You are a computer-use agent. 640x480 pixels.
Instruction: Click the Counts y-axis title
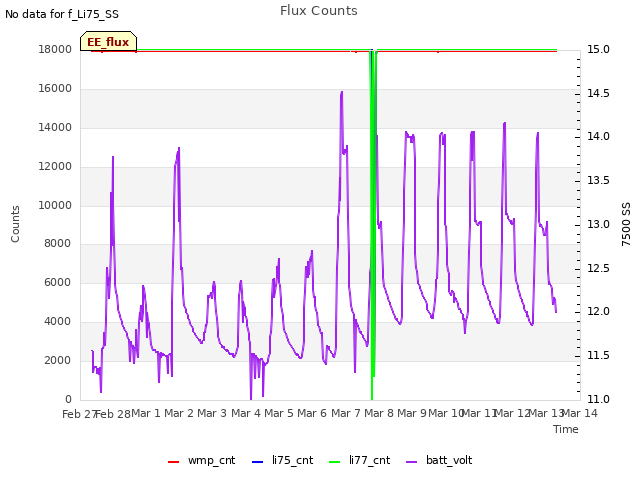click(x=15, y=224)
